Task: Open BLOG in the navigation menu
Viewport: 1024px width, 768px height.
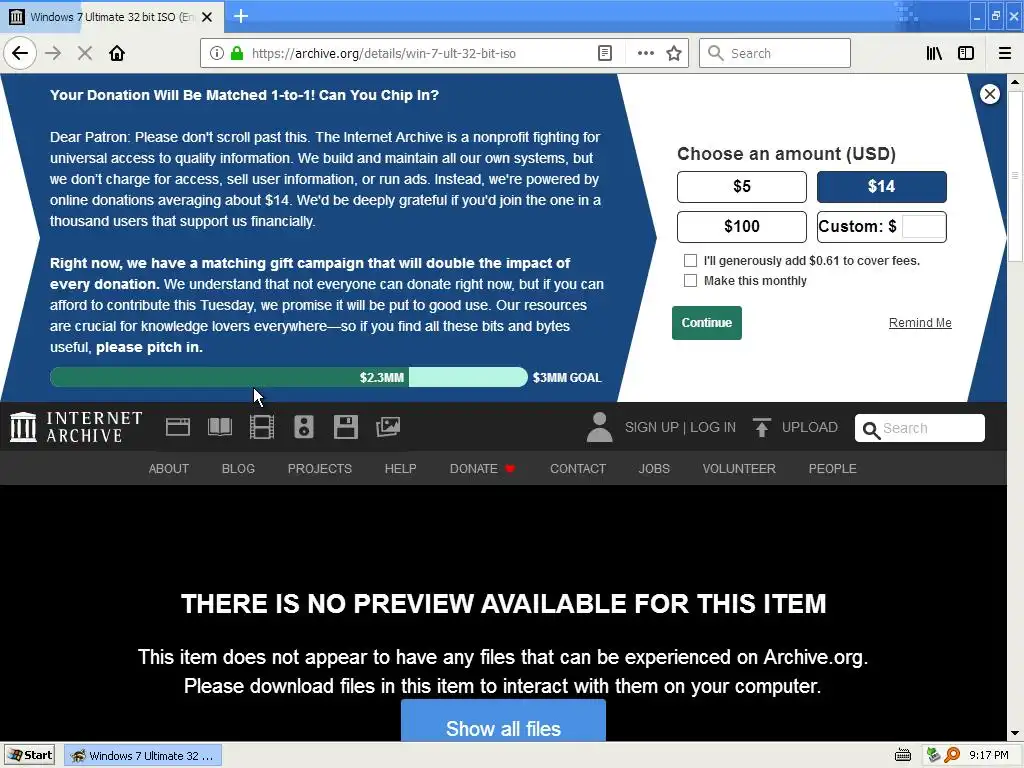Action: tap(238, 469)
